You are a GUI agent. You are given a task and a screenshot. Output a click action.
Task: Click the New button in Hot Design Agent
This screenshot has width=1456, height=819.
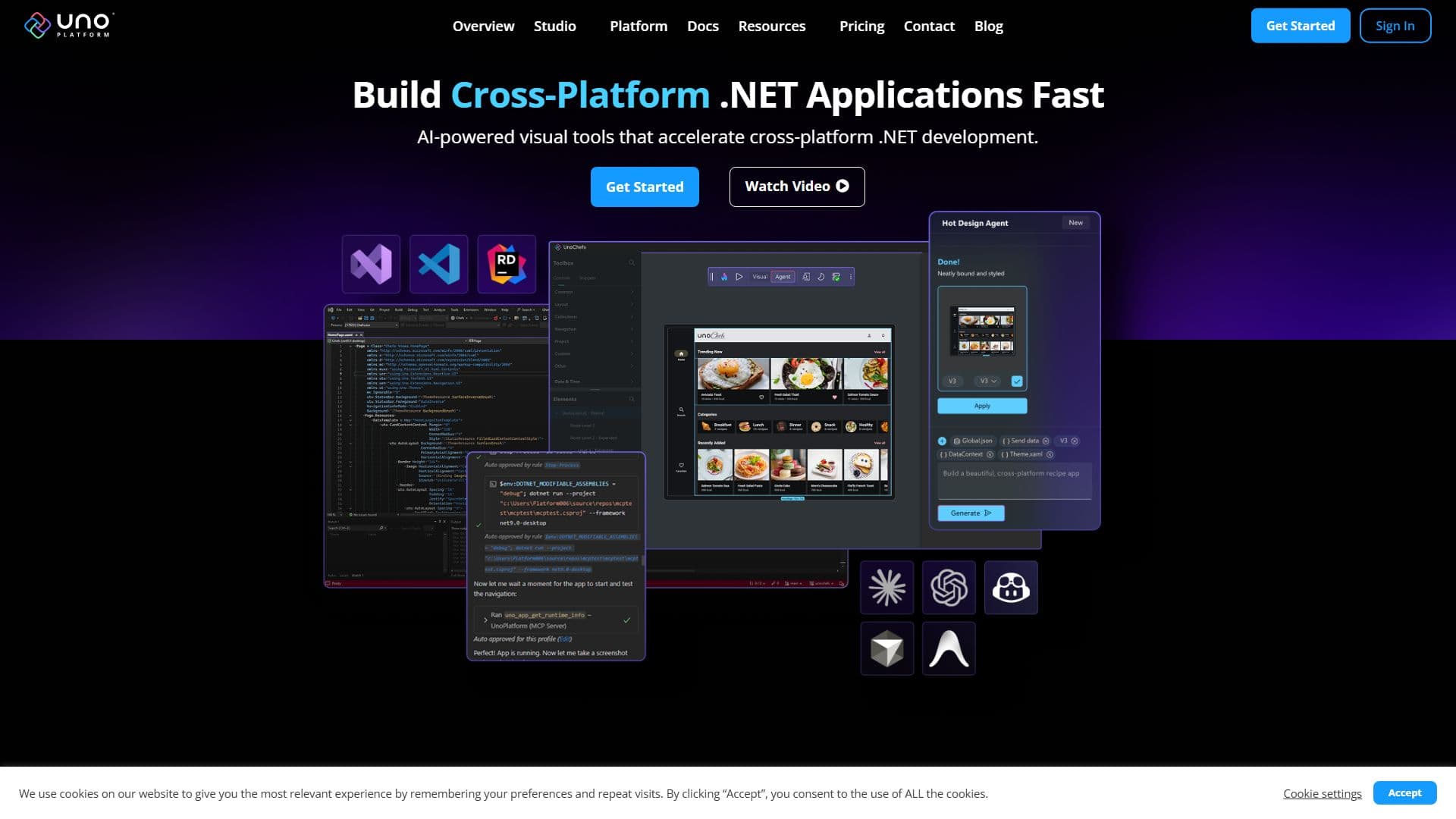tap(1075, 223)
